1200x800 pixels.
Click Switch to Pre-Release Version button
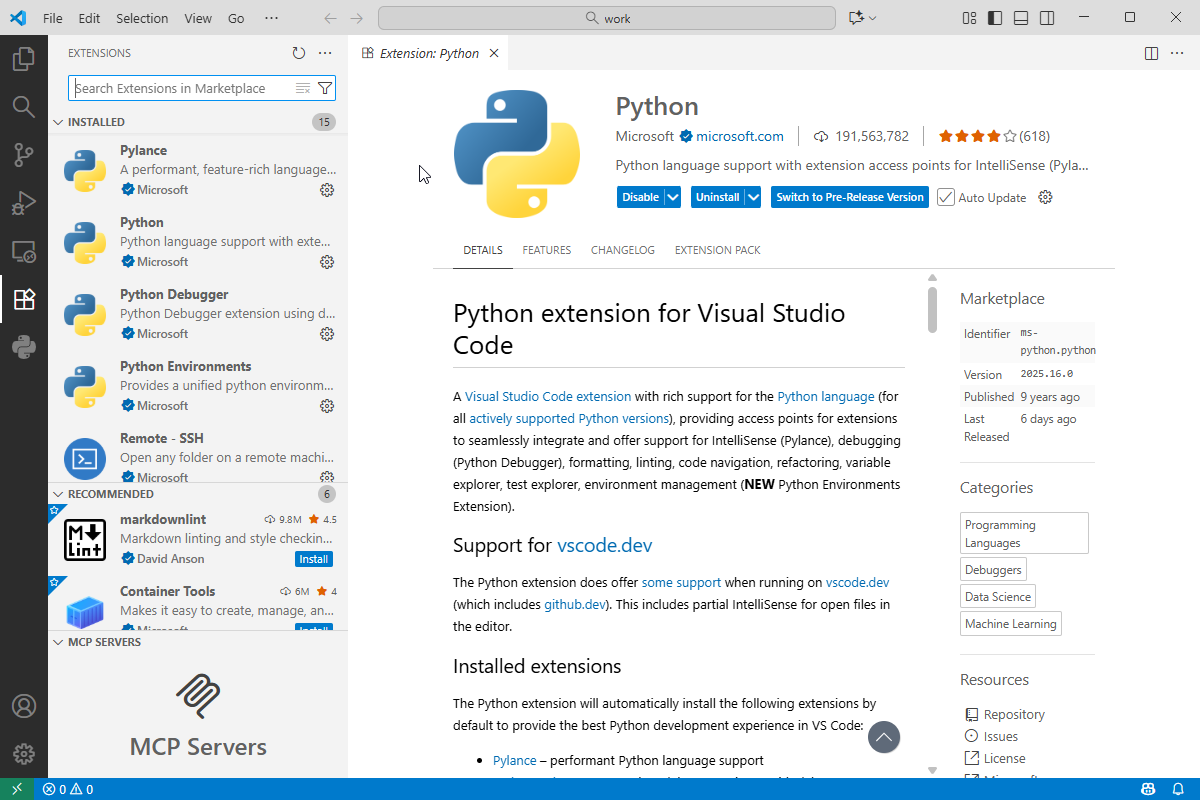point(849,197)
